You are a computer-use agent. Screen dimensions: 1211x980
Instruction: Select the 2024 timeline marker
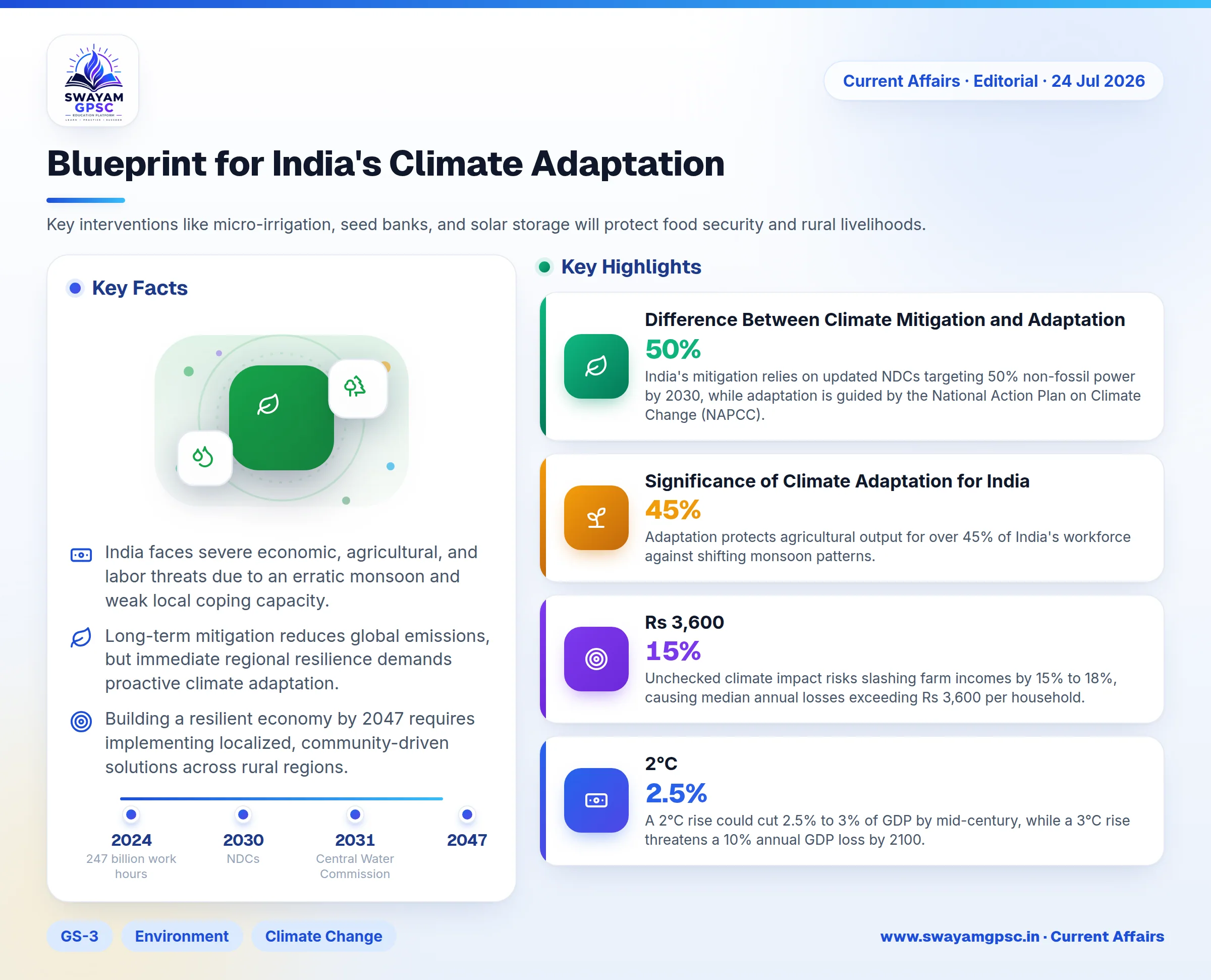131,814
